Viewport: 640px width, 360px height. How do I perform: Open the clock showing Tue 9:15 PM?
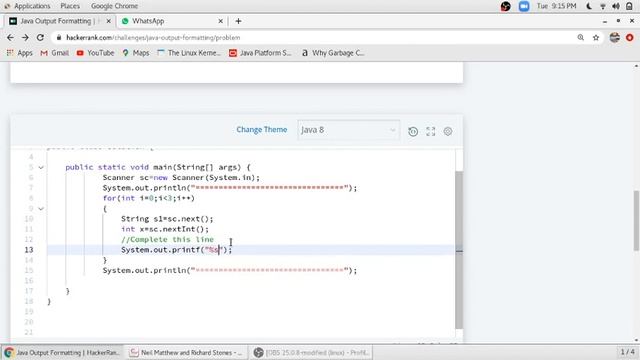(x=556, y=6)
